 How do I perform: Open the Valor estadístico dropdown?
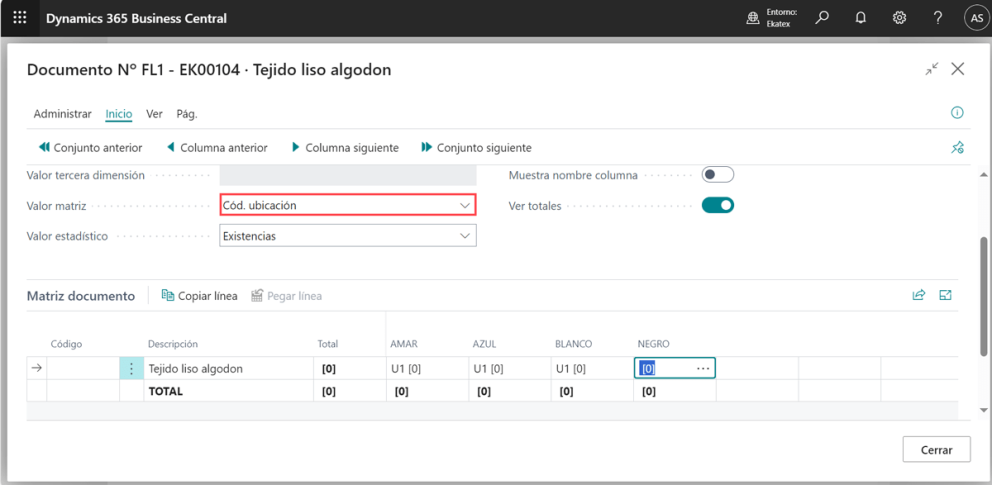[x=347, y=237]
